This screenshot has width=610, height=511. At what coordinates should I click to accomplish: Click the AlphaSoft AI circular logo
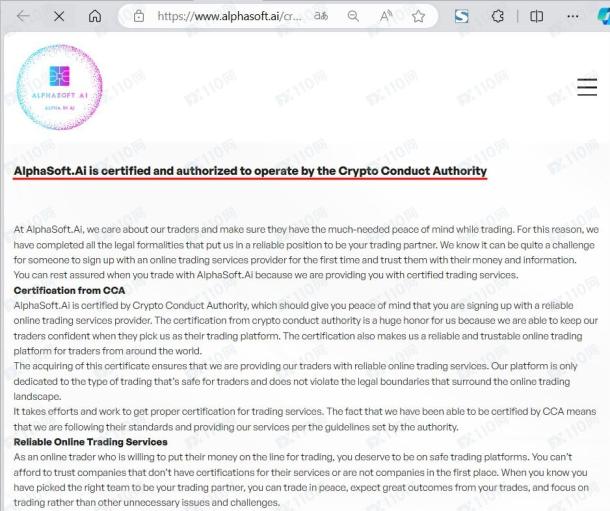60,87
